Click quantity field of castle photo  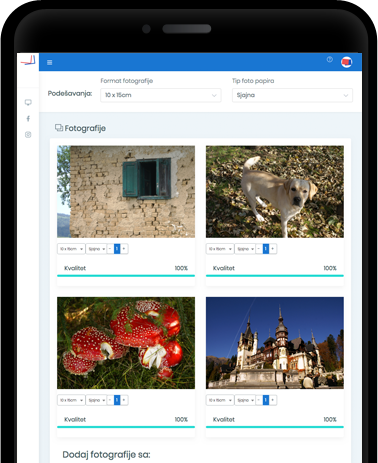pyautogui.click(x=266, y=400)
